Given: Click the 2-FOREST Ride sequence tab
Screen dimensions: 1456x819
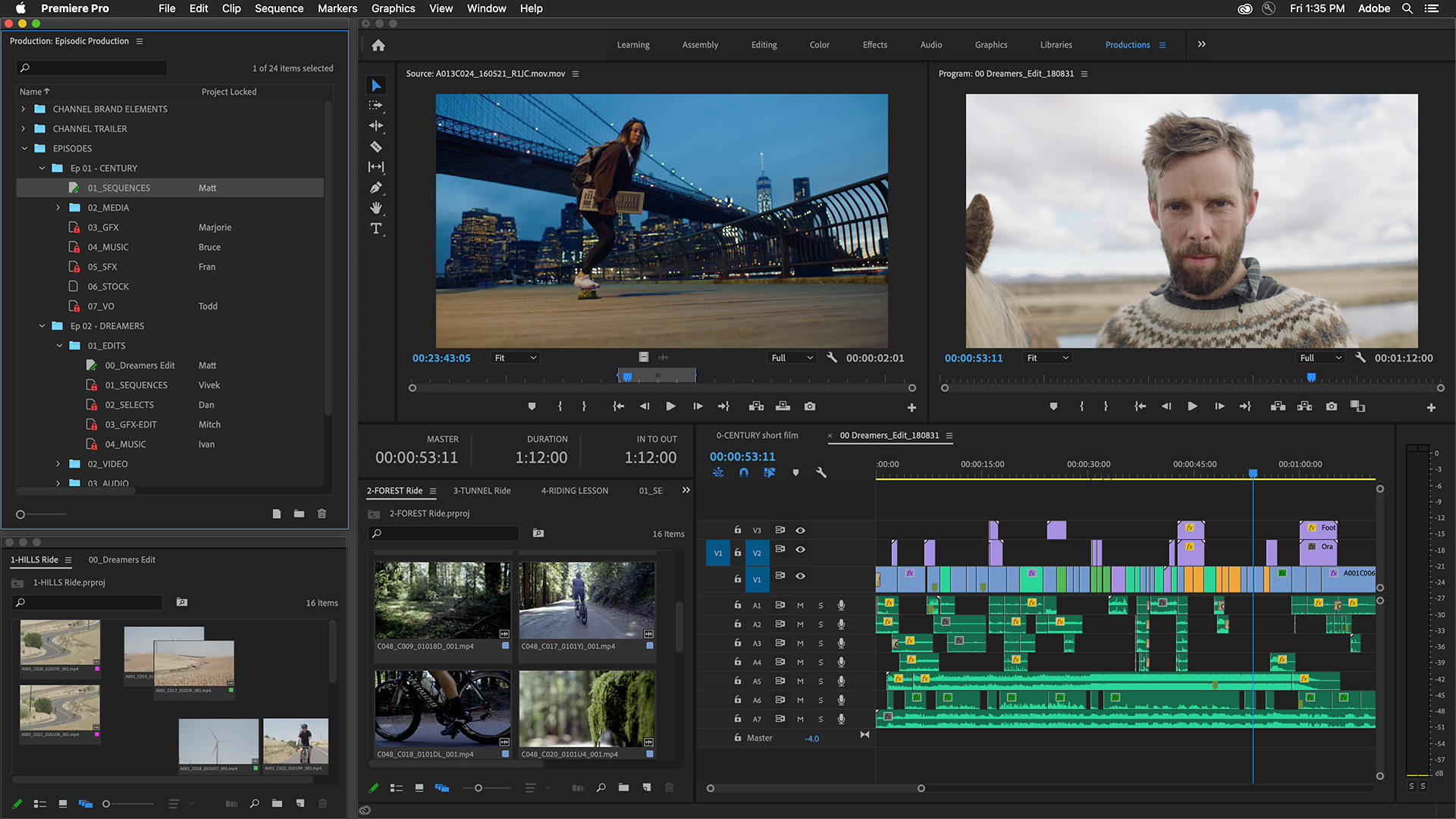Looking at the screenshot, I should (x=397, y=490).
